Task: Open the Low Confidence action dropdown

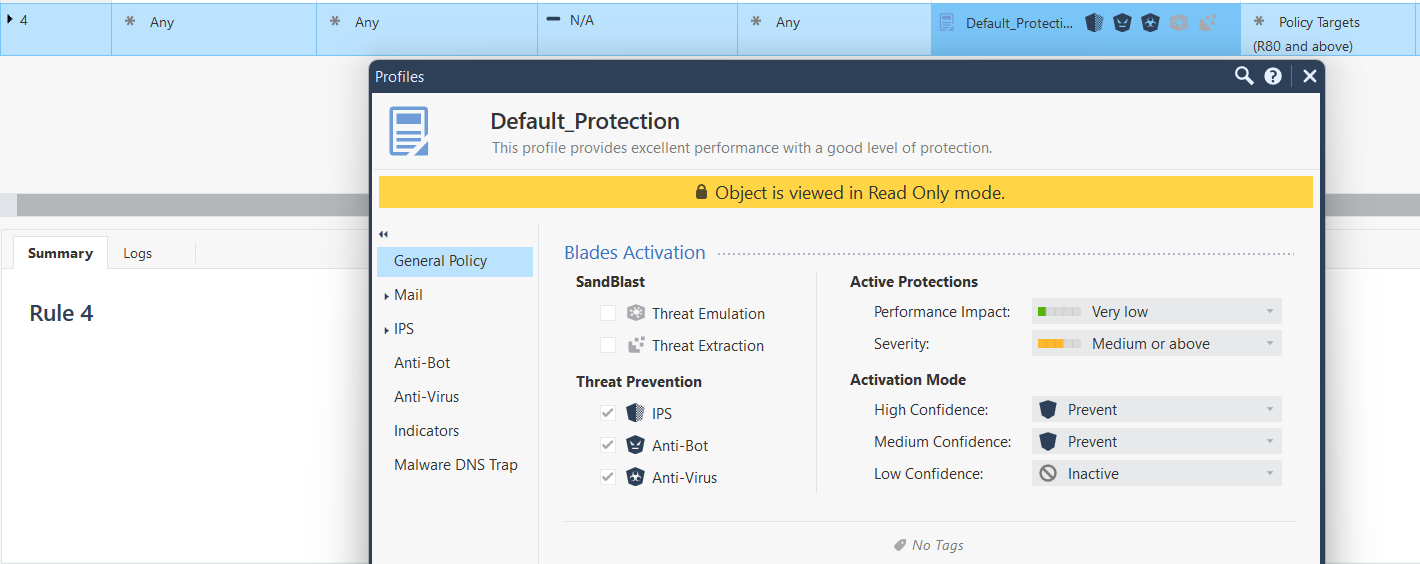Action: coord(1157,474)
